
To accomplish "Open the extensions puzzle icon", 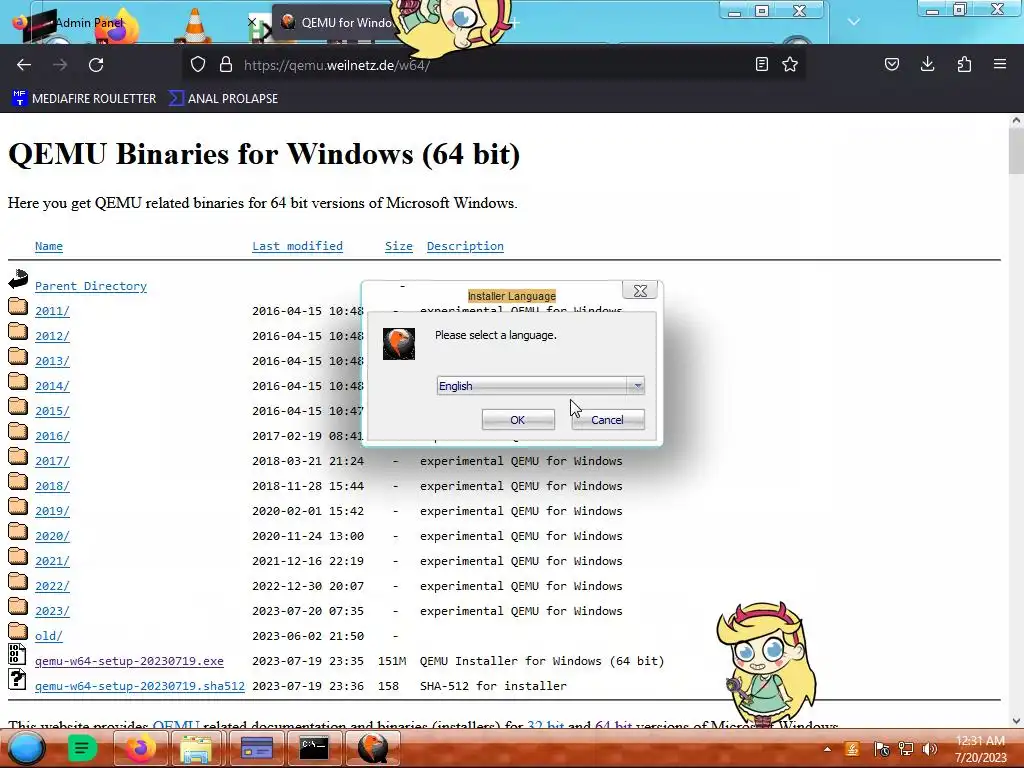I will (x=964, y=64).
